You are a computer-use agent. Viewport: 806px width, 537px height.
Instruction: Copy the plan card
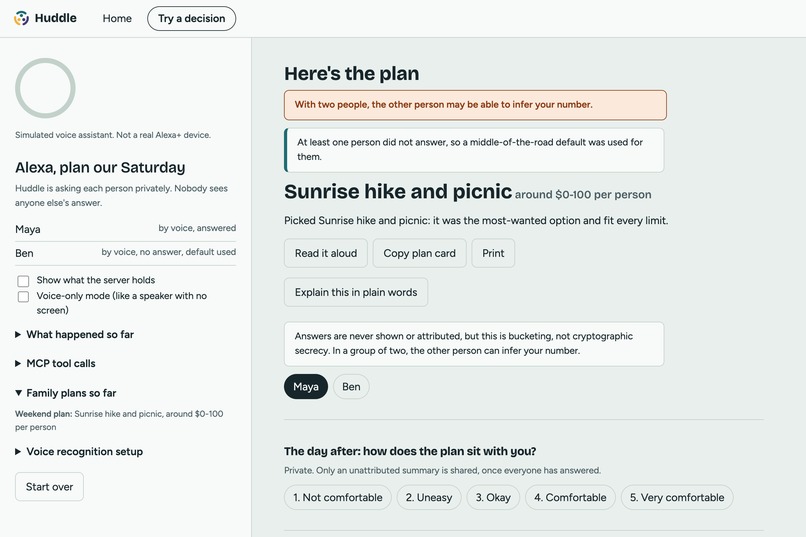coord(419,253)
